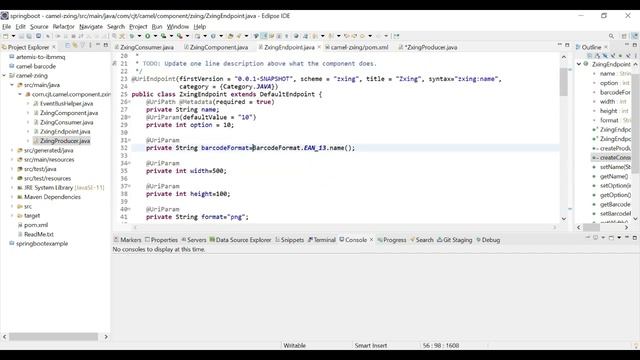640x360 pixels.
Task: Maximize the editor area
Action: click(567, 45)
